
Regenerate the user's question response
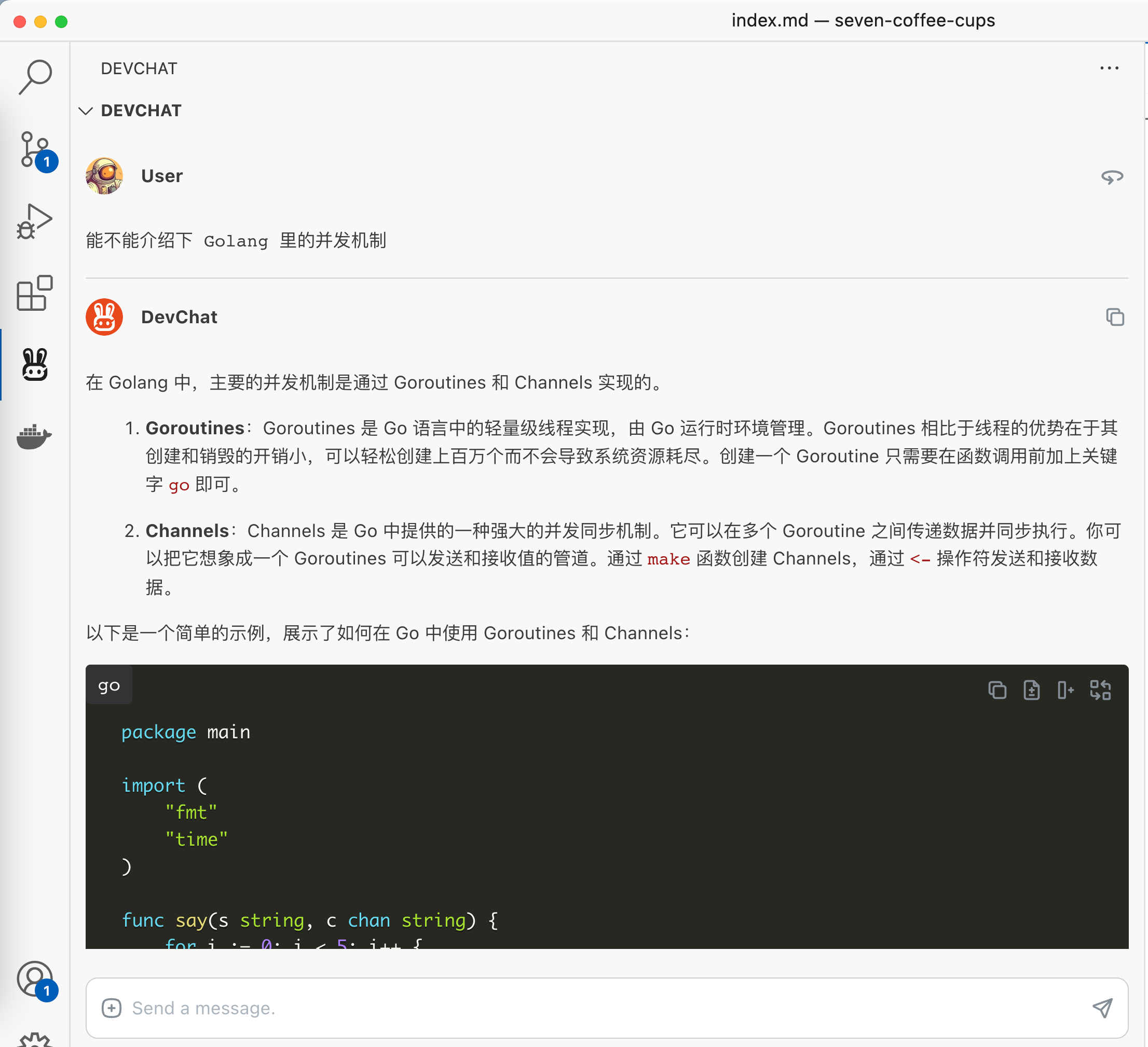point(1113,176)
